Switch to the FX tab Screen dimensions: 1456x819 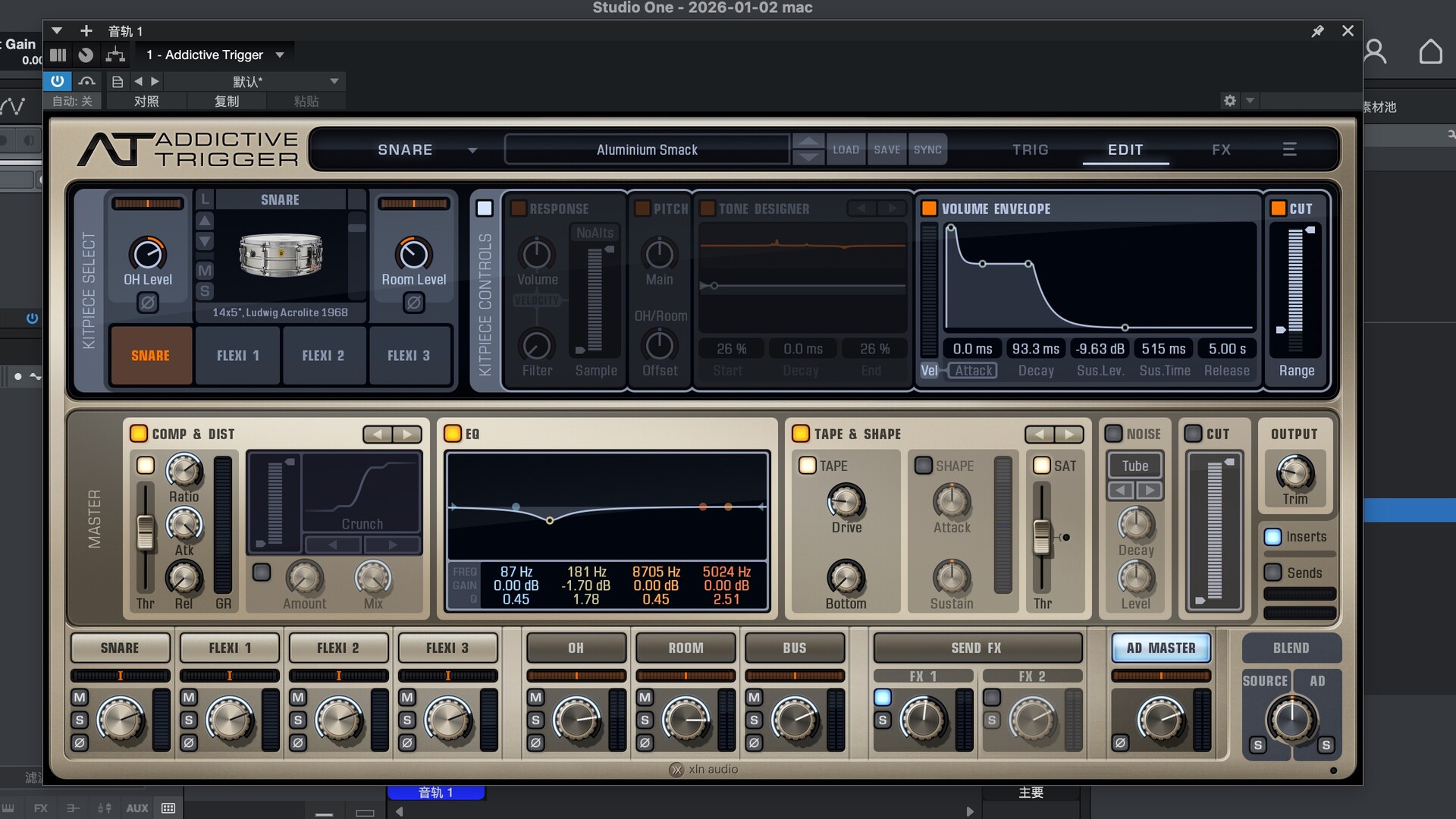(1220, 149)
